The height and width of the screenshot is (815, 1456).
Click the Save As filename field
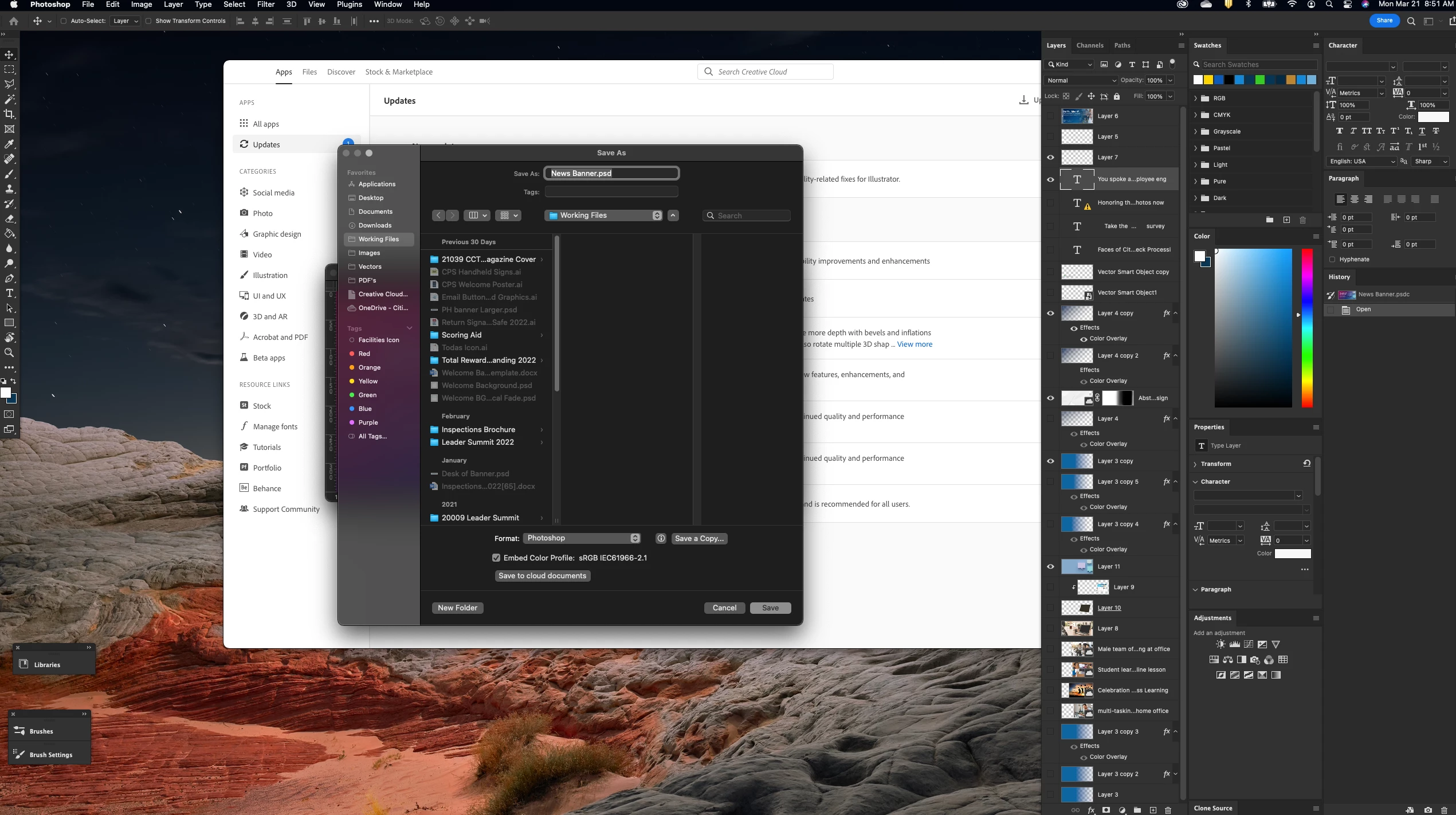click(x=611, y=173)
